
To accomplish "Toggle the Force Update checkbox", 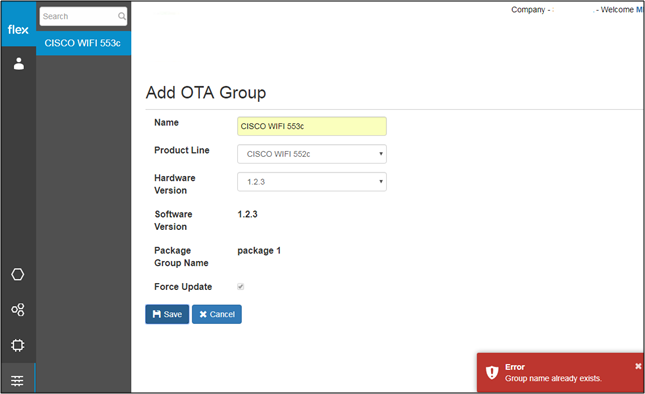I will click(241, 287).
